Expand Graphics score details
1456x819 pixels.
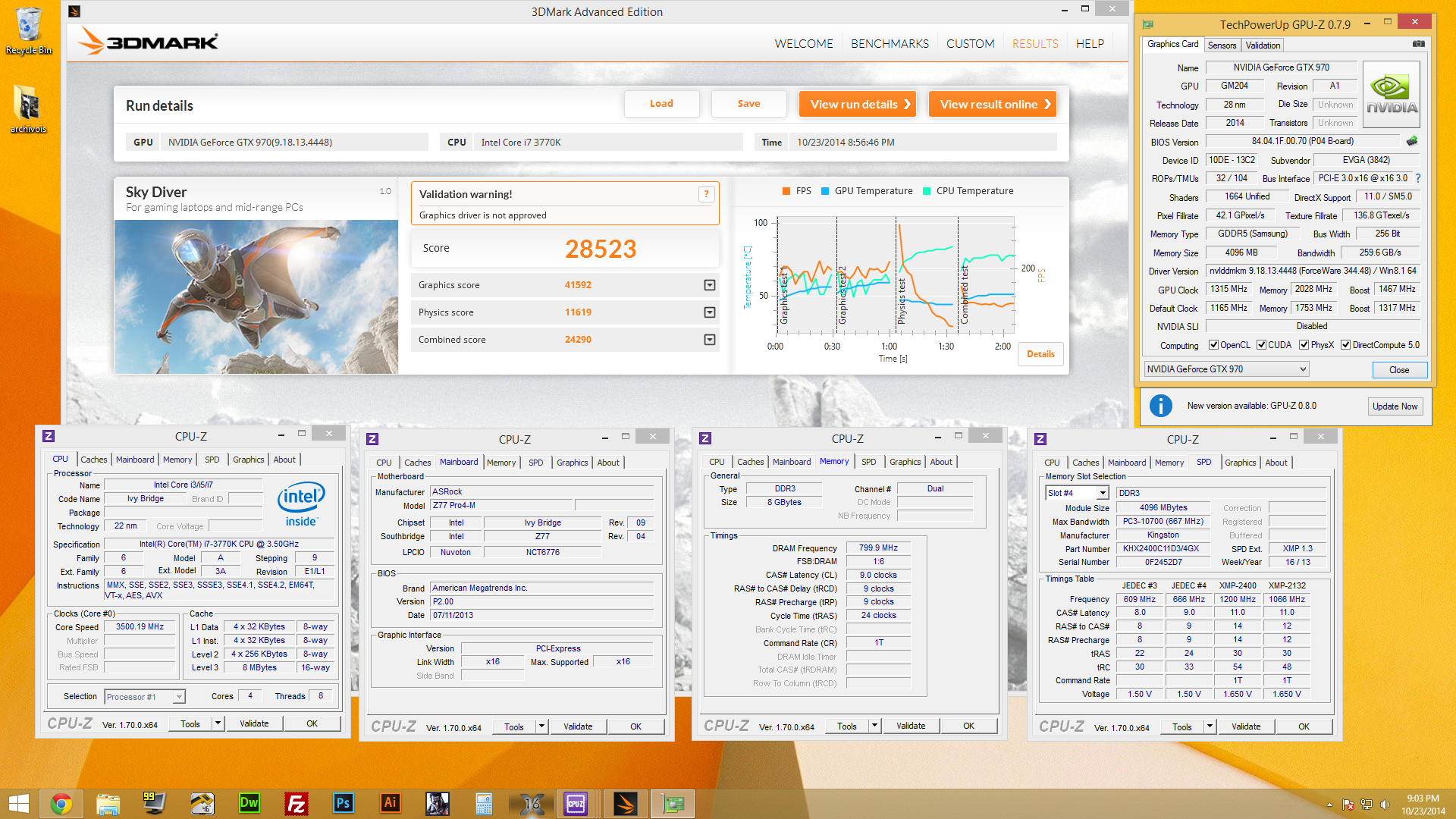710,285
